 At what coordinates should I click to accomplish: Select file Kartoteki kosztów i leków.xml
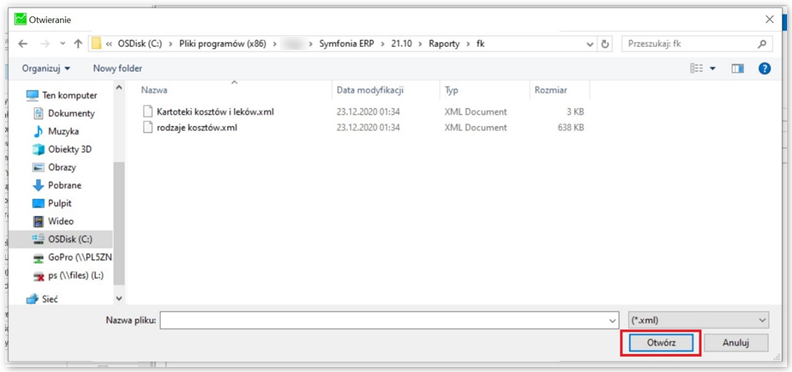point(215,112)
